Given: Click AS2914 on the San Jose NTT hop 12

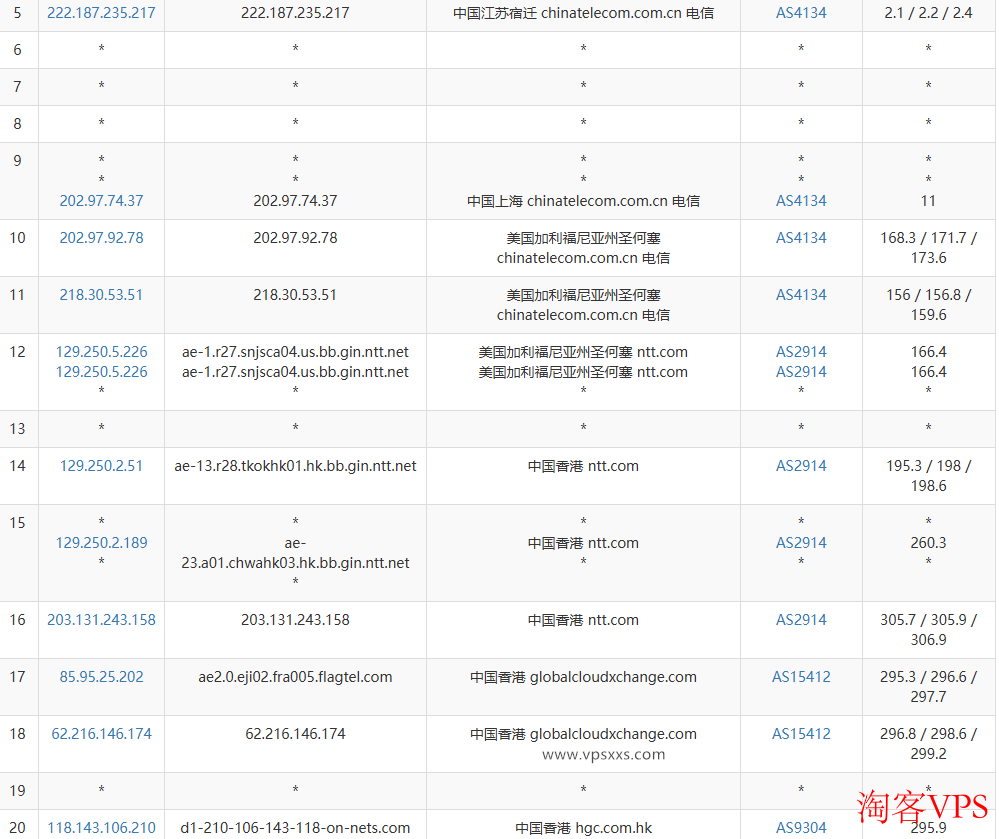Looking at the screenshot, I should 801,352.
